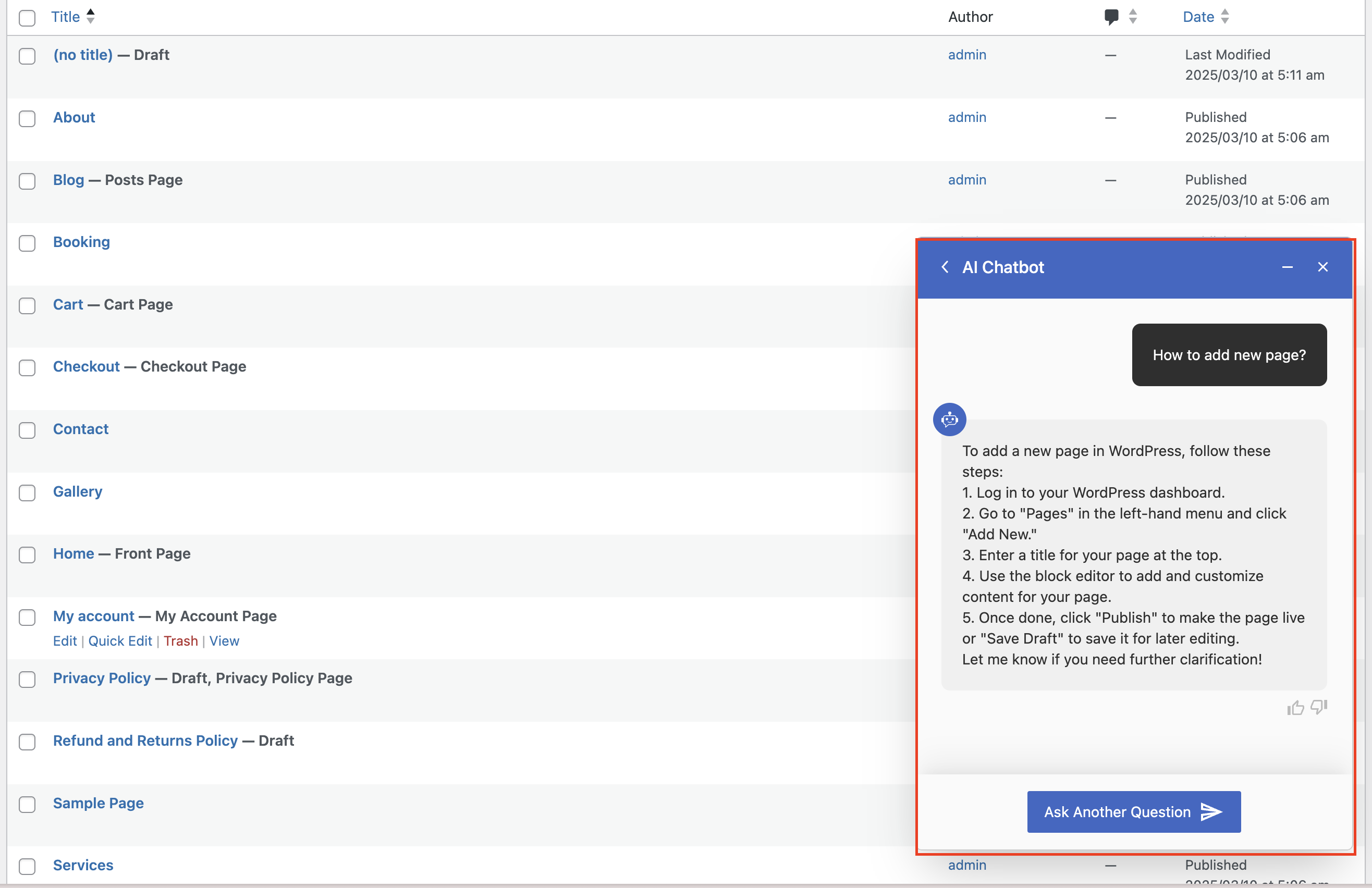
Task: Tick the checkbox for About page
Action: [27, 119]
